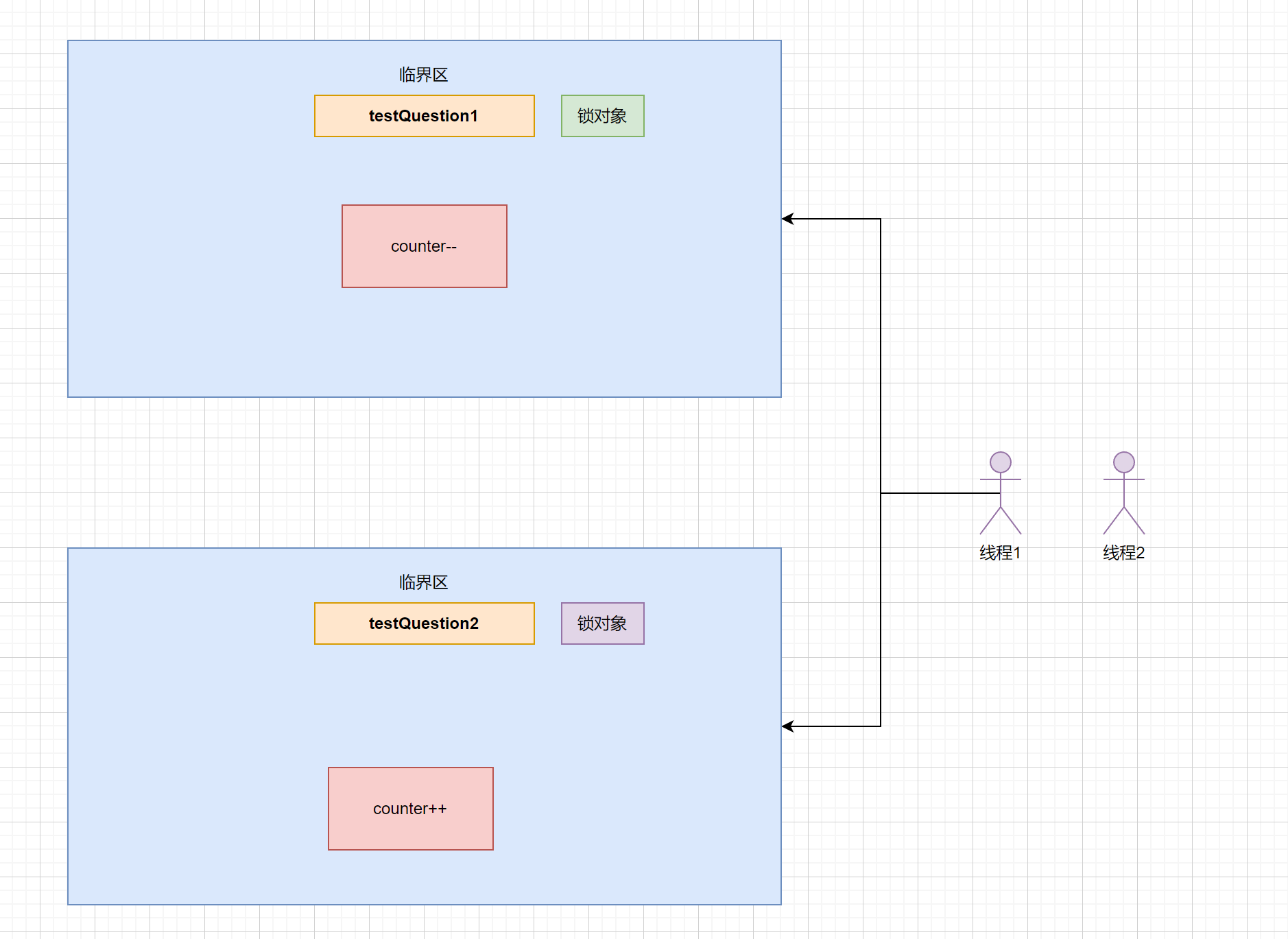Screen dimensions: 1288x939
Task: Select the testQuestion1 orange box
Action: 424,116
